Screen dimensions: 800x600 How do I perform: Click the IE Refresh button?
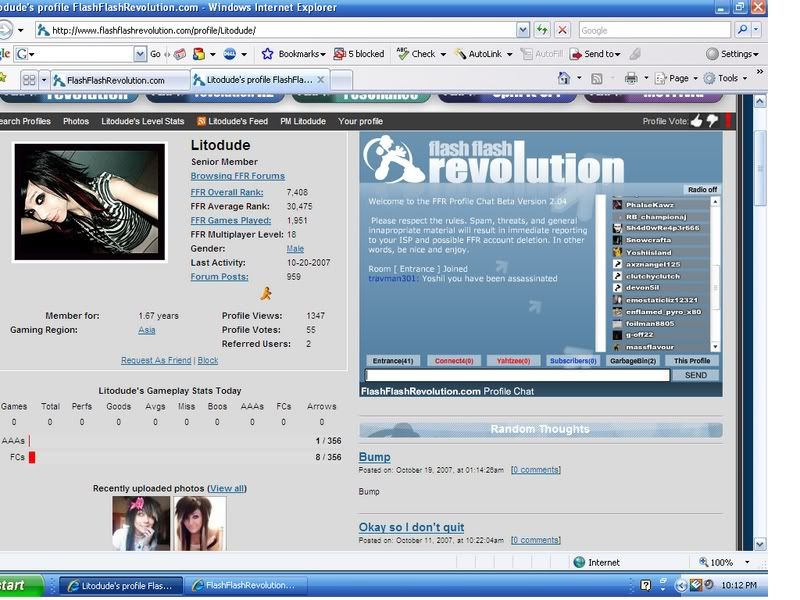542,30
